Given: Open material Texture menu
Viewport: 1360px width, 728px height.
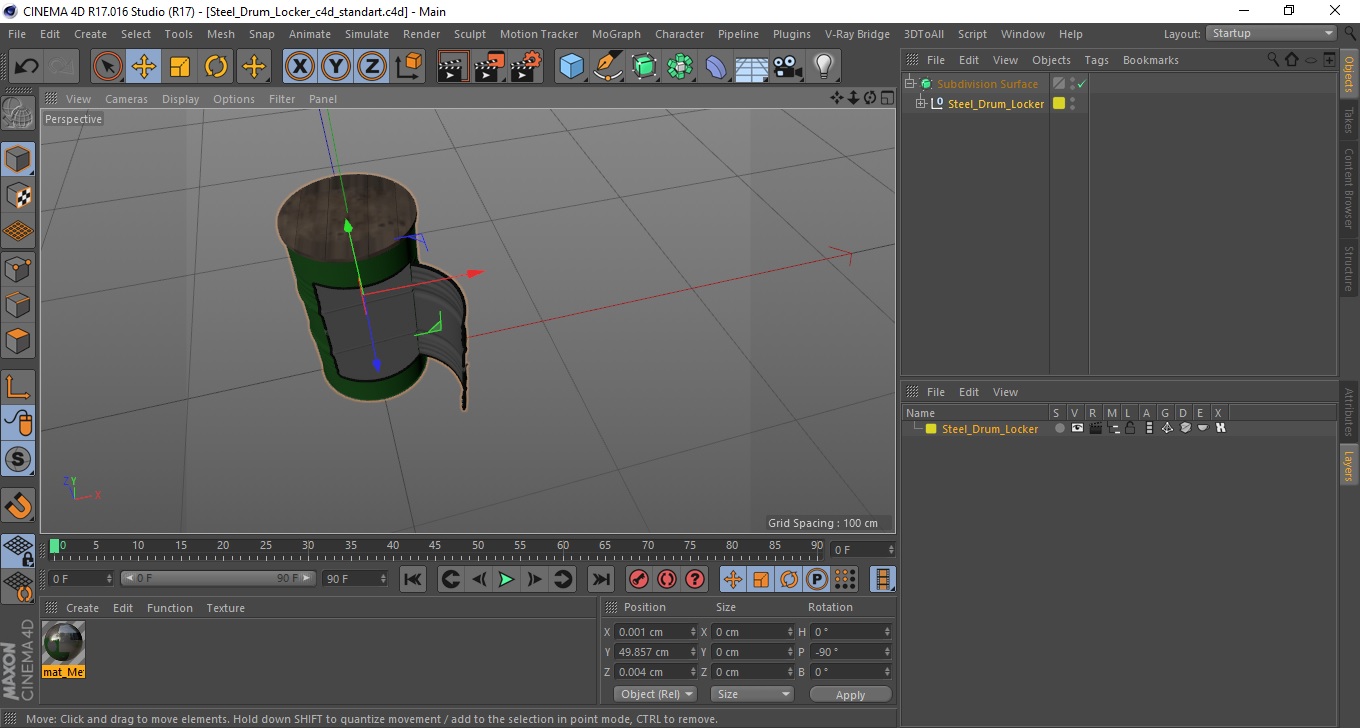Looking at the screenshot, I should click(x=225, y=608).
